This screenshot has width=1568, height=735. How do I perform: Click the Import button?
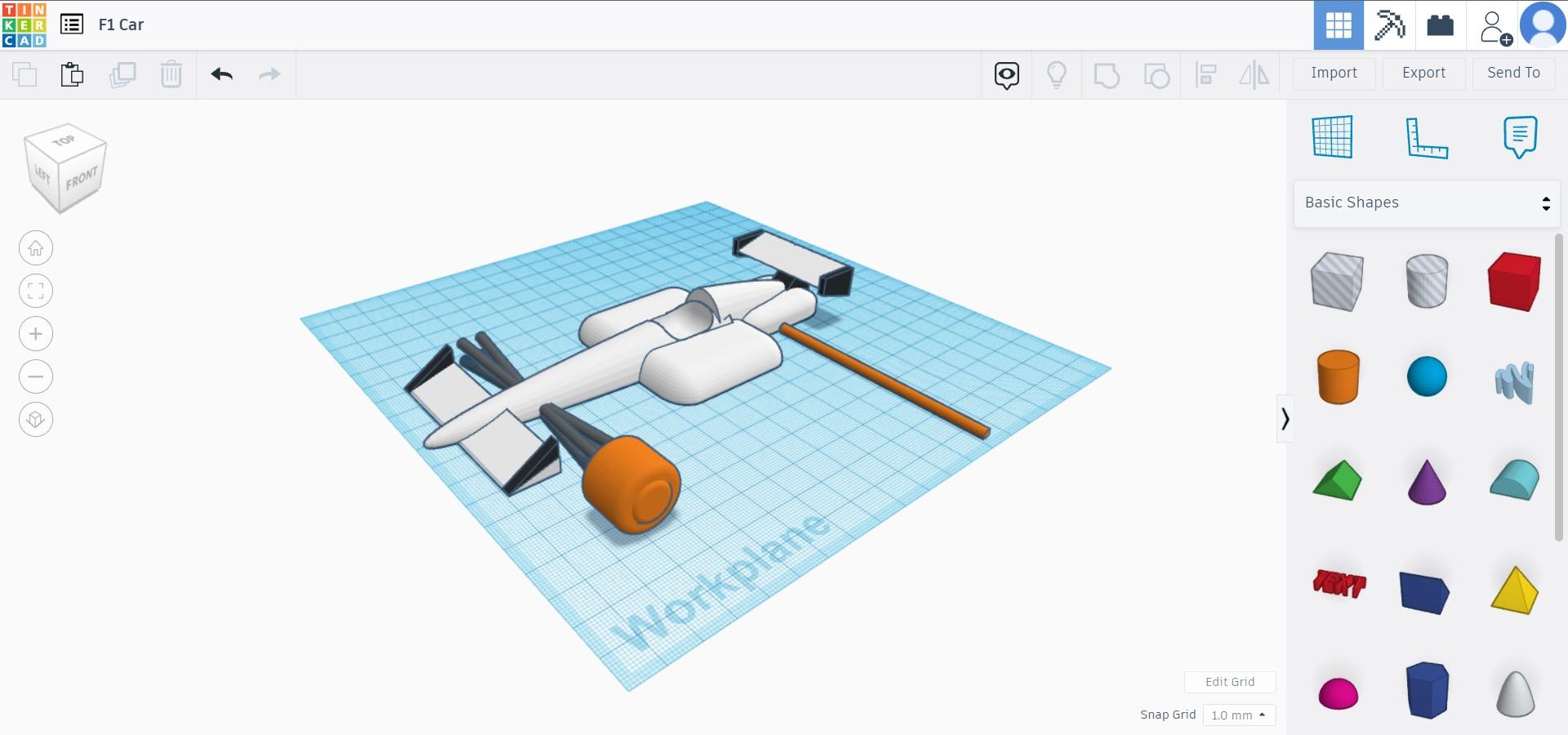pos(1334,73)
